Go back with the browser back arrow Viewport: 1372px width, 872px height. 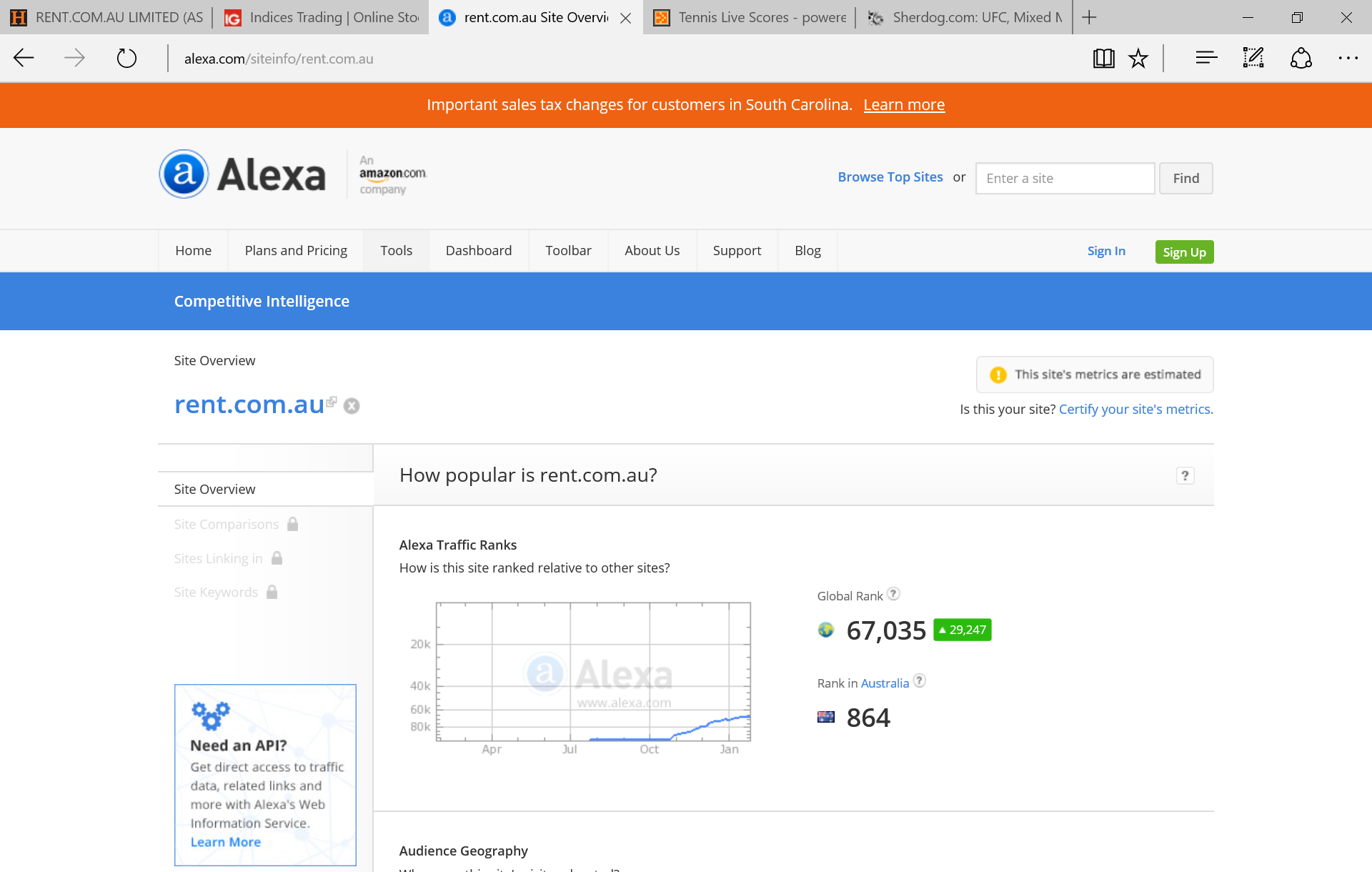(x=24, y=58)
